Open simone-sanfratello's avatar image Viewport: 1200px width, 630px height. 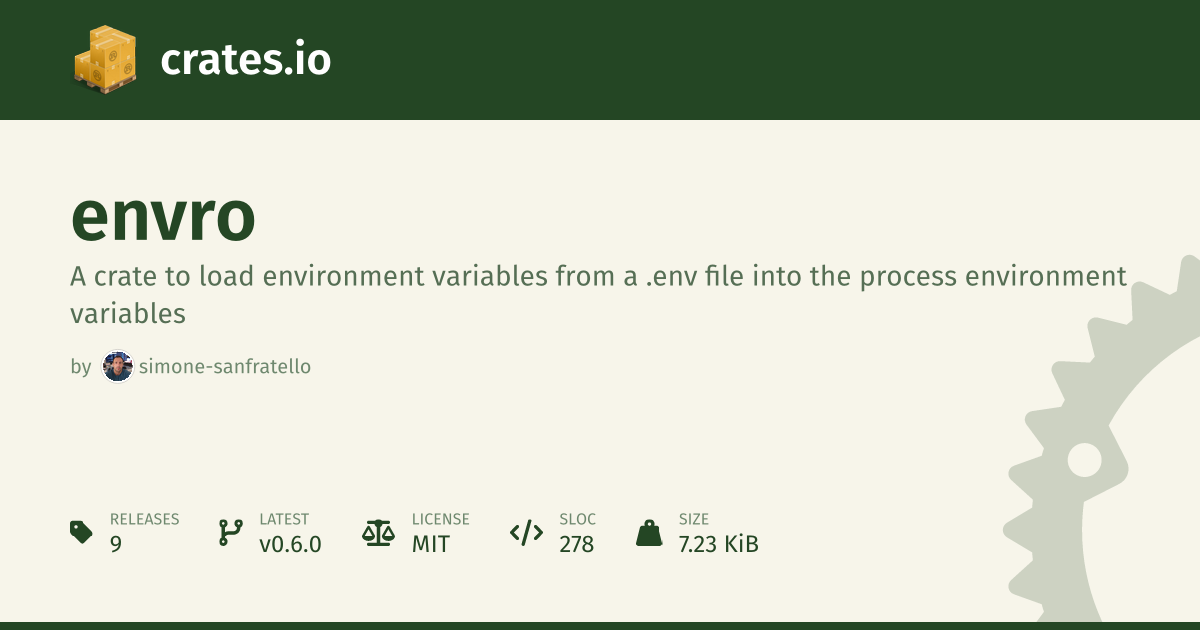click(x=118, y=367)
